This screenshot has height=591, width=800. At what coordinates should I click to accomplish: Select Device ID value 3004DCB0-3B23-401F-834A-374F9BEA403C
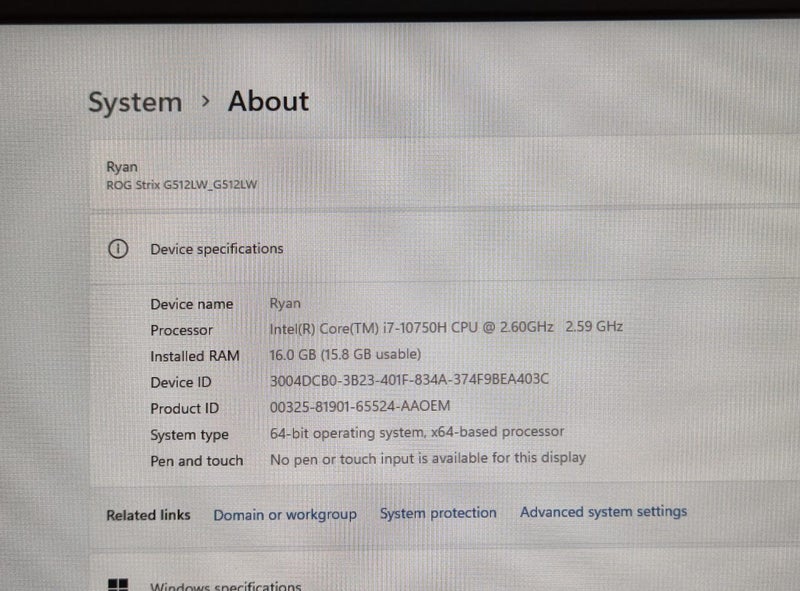[x=409, y=380]
